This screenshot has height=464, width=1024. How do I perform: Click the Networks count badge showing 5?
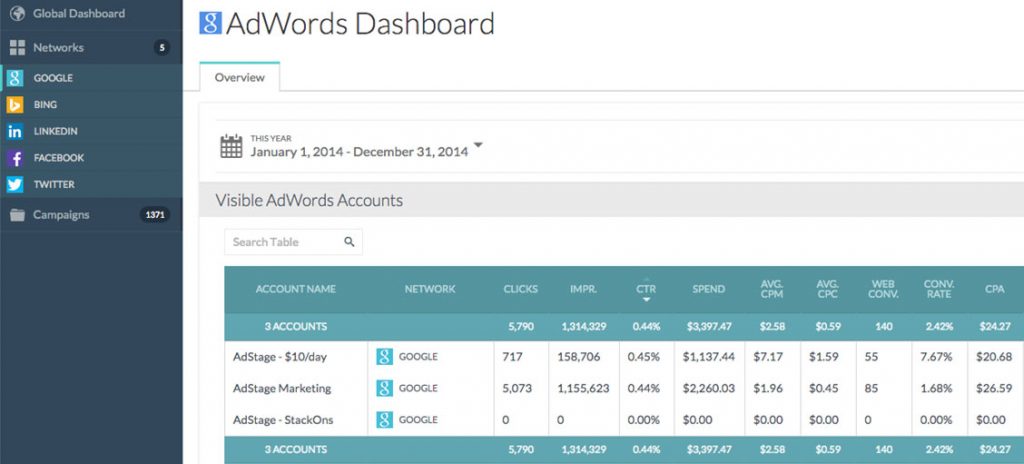coord(161,48)
